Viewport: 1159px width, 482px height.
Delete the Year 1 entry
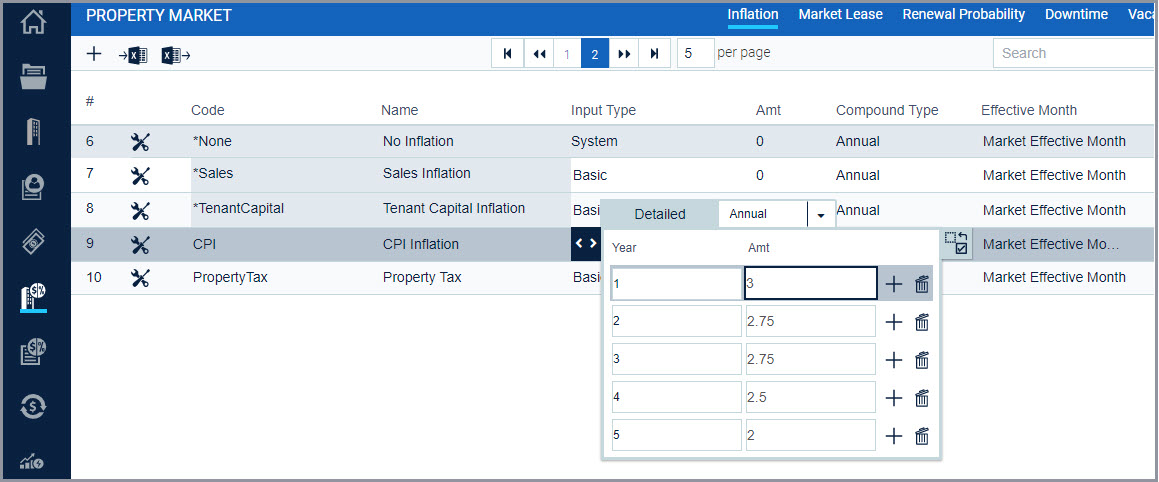click(x=922, y=284)
